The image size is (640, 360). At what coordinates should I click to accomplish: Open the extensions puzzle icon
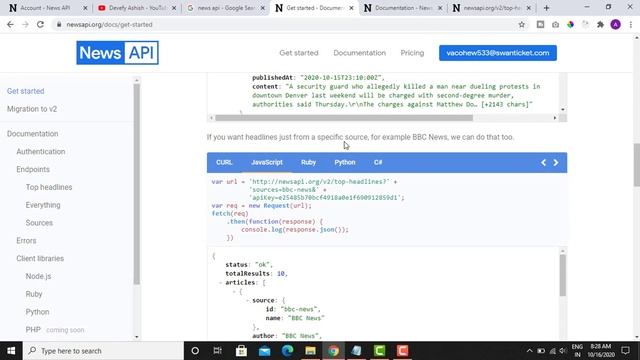pos(600,24)
